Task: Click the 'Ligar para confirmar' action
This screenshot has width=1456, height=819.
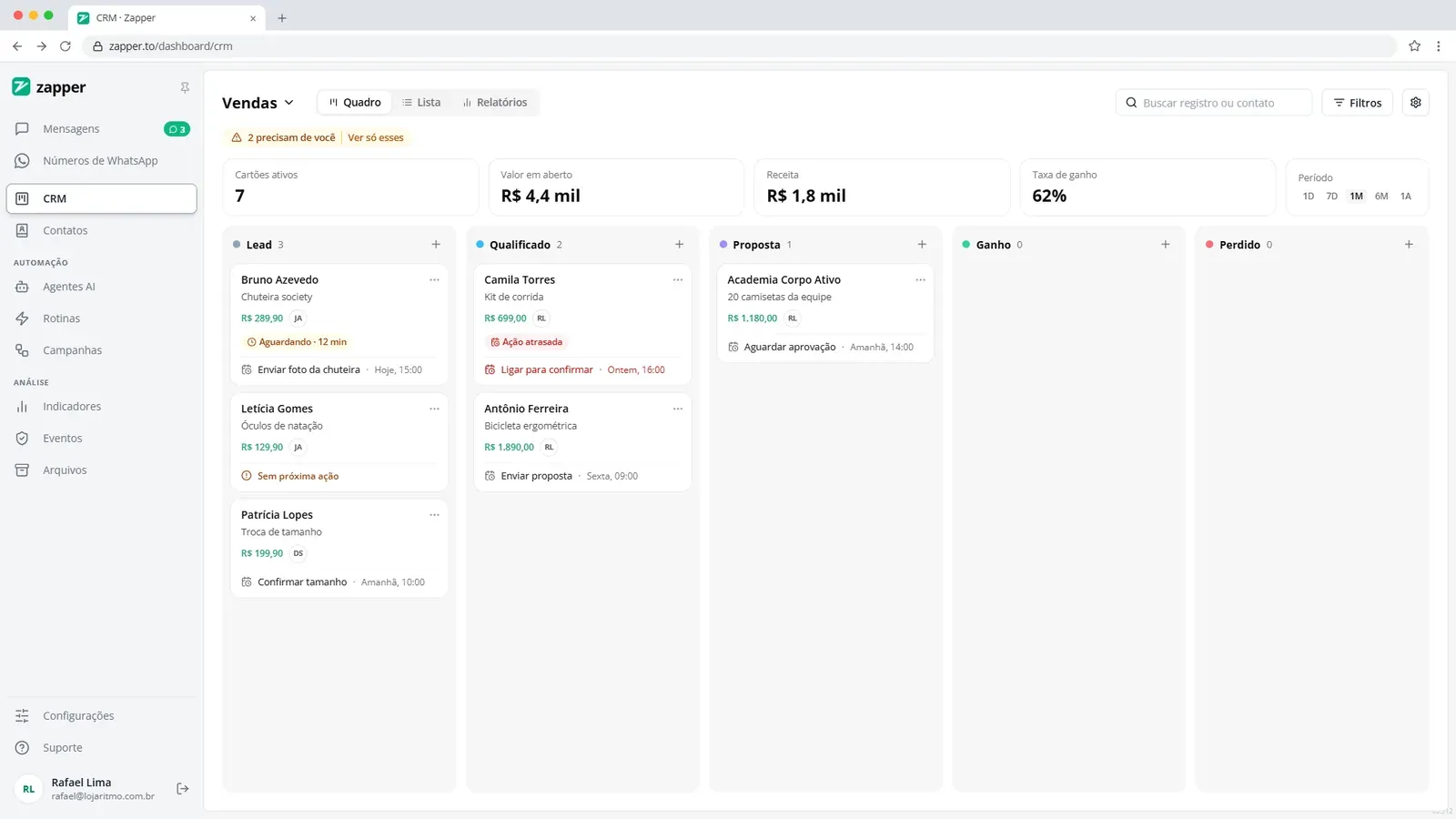Action: (546, 370)
